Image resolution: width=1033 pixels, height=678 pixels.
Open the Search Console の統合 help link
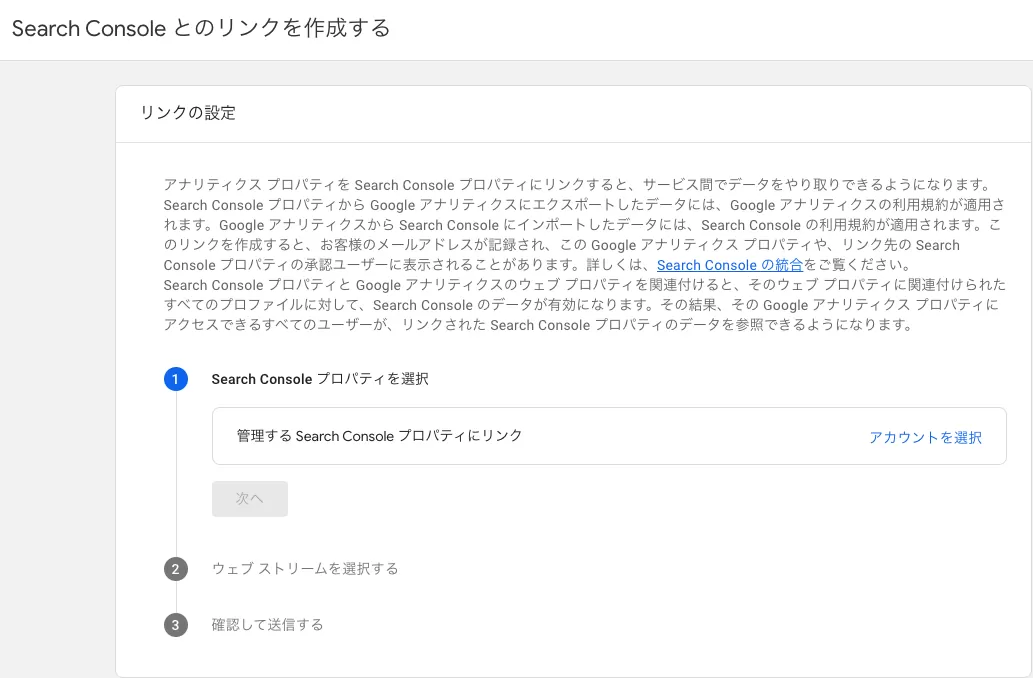(x=729, y=265)
